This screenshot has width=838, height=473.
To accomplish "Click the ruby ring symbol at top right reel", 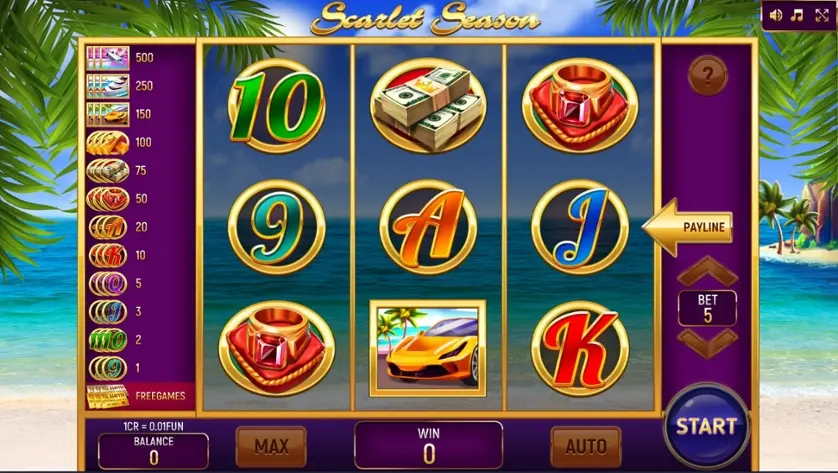I will tap(580, 105).
